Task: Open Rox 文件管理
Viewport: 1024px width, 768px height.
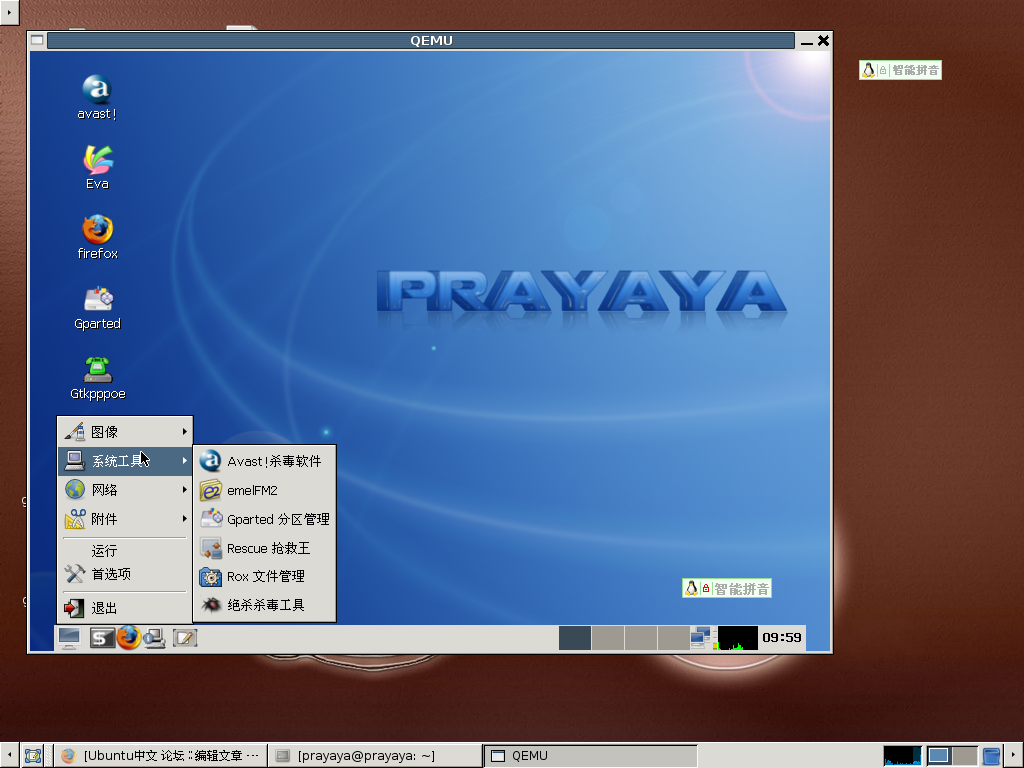Action: tap(264, 577)
